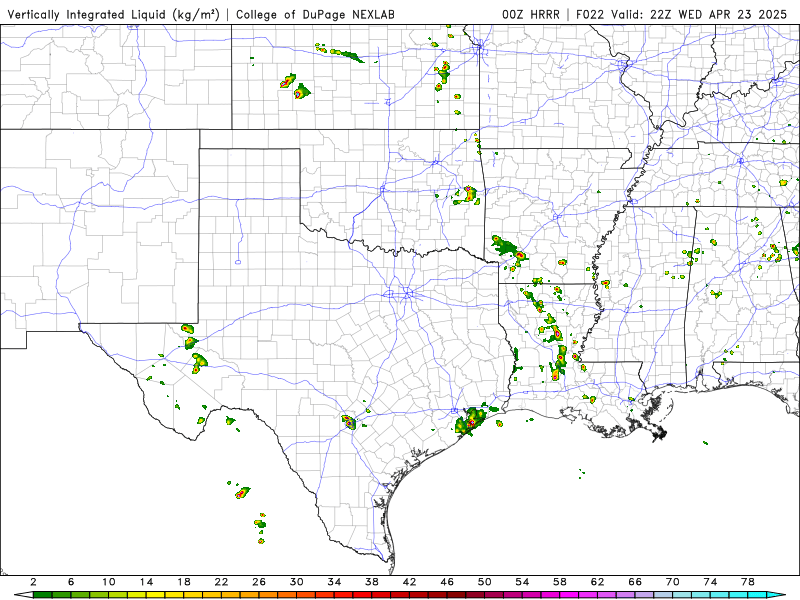Click the color scale label "34"
The image size is (800, 600).
[x=334, y=582]
